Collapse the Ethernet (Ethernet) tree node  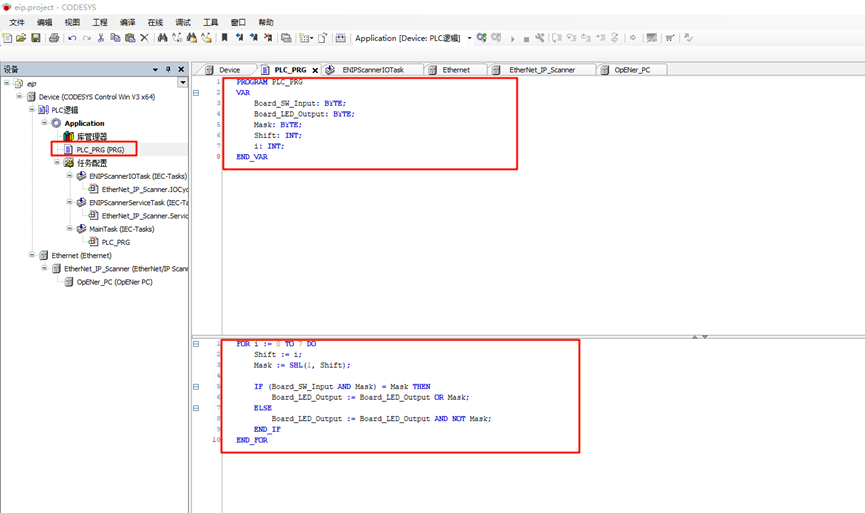(32, 255)
